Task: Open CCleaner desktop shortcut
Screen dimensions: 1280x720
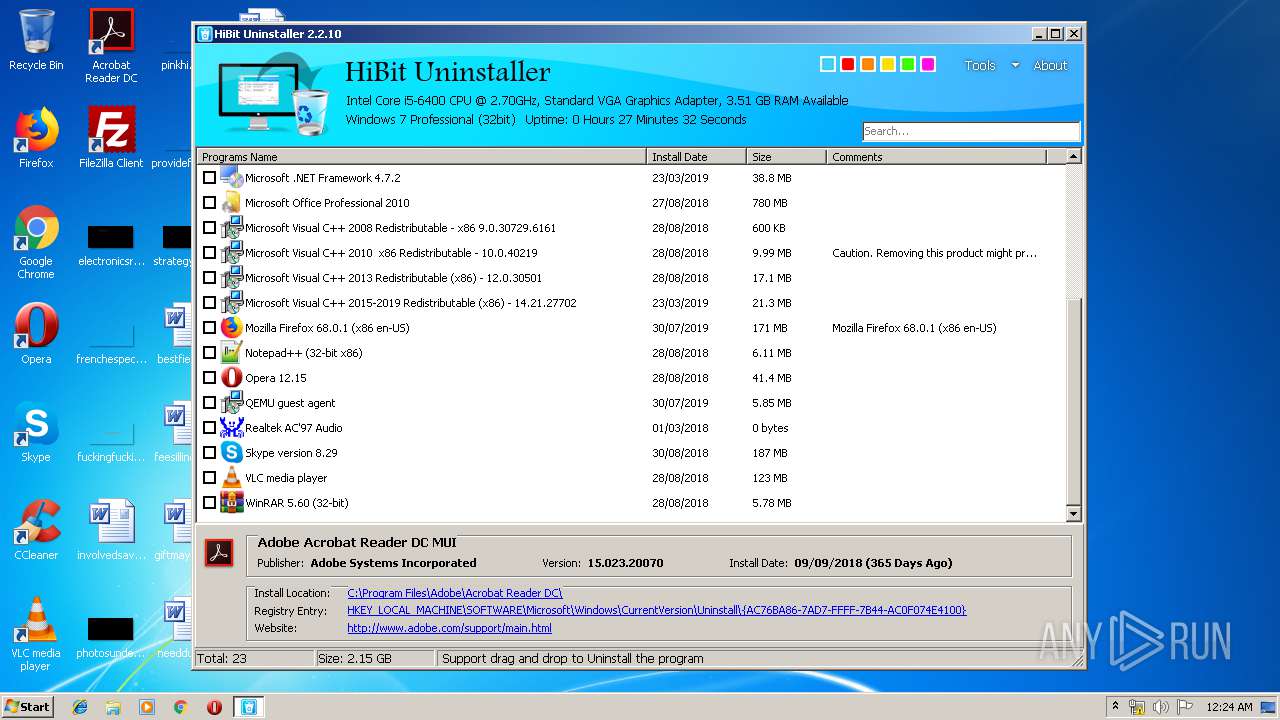Action: [36, 530]
